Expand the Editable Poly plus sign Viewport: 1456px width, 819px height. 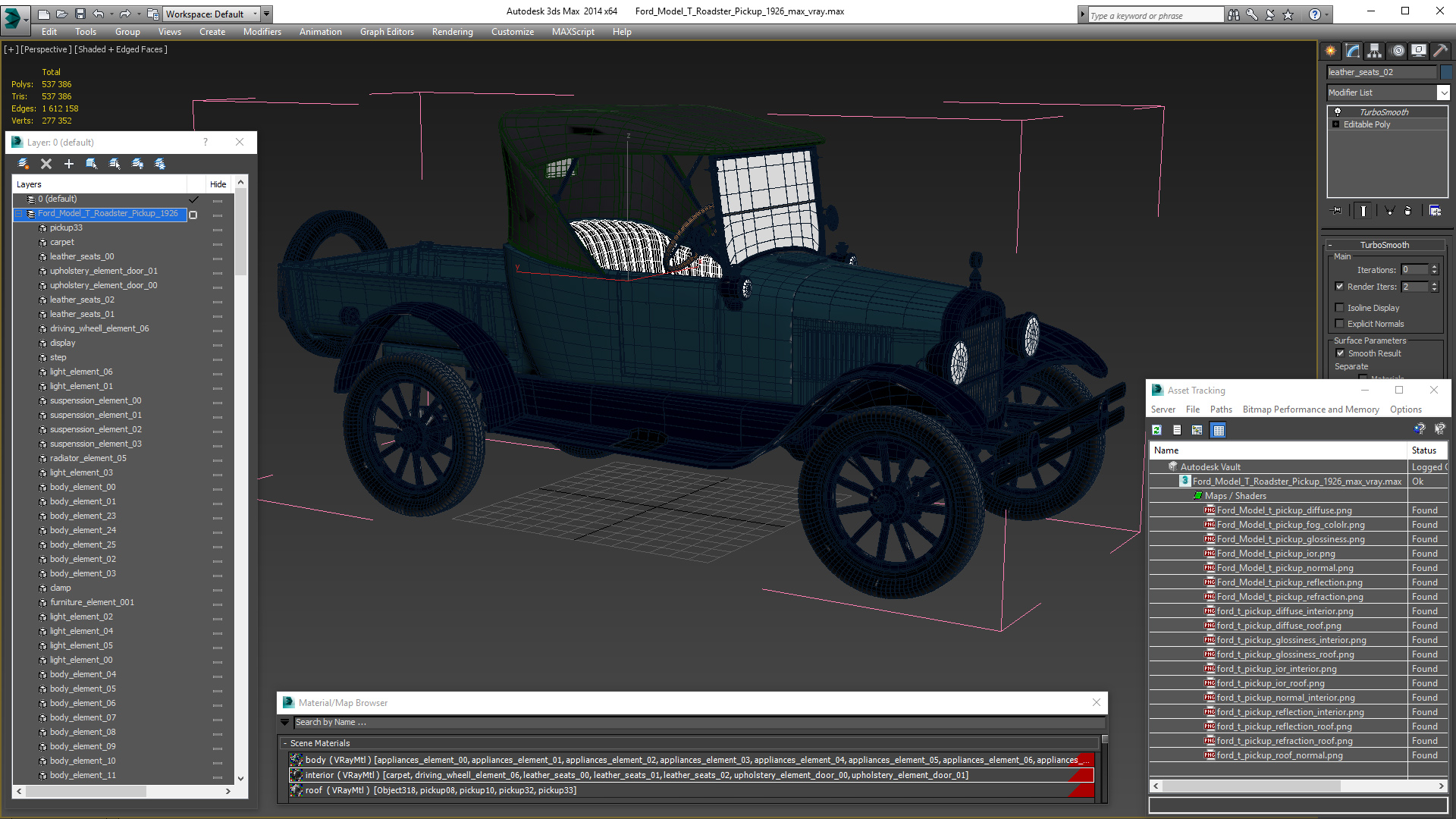[x=1336, y=124]
